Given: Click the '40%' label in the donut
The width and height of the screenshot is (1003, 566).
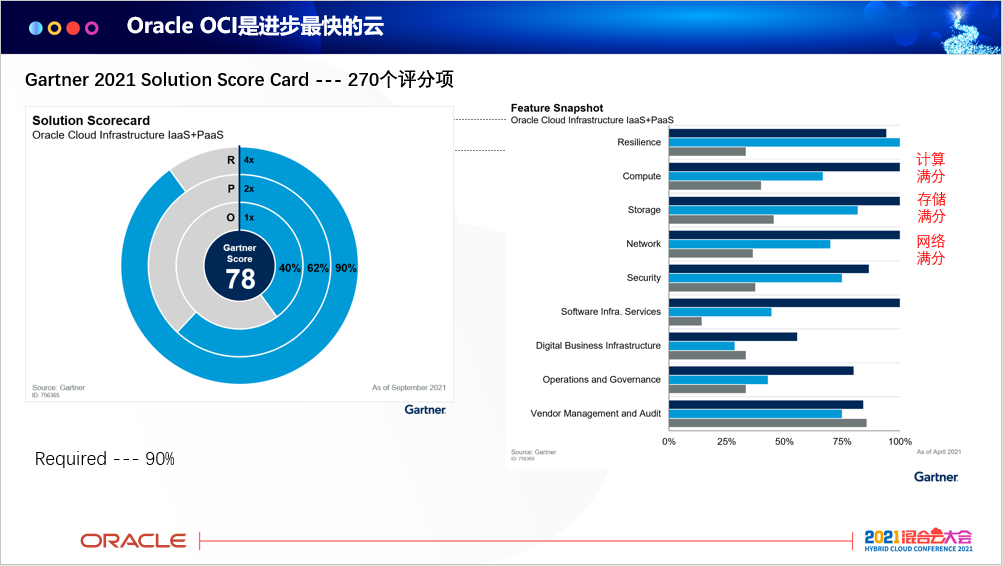Looking at the screenshot, I should click(289, 268).
